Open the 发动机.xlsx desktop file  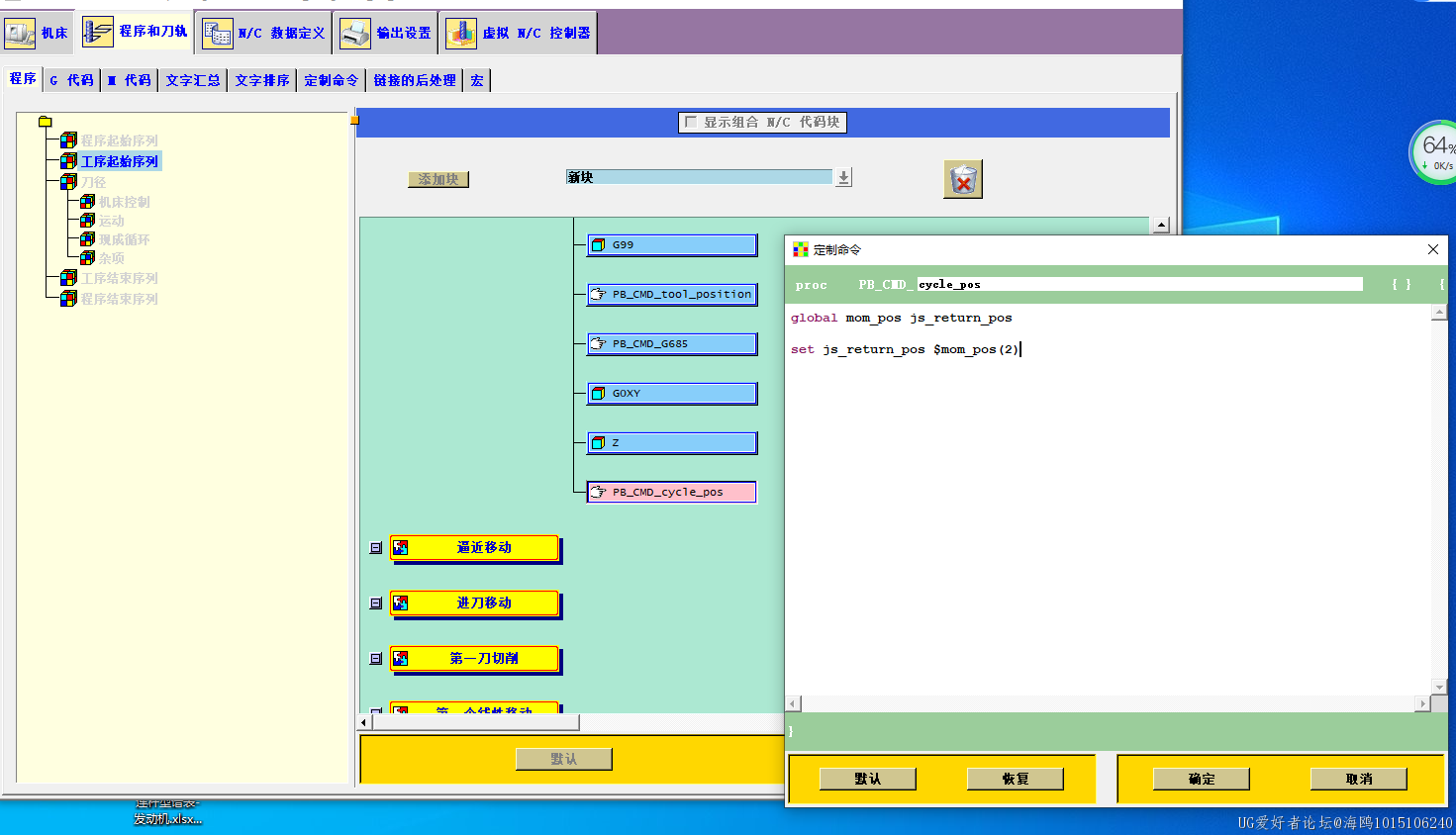coord(167,813)
